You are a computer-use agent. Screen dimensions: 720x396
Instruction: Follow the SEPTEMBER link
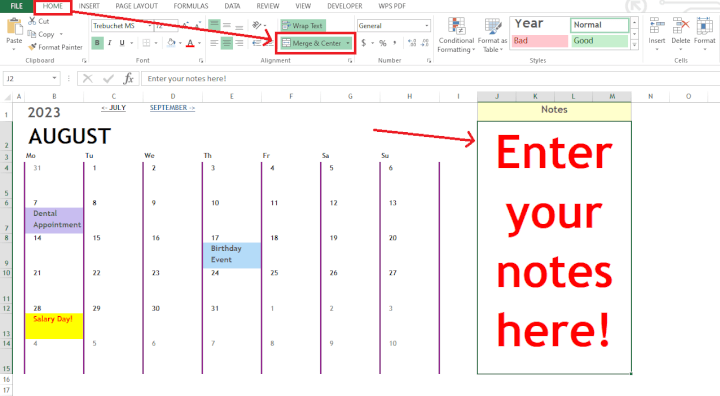click(x=172, y=107)
